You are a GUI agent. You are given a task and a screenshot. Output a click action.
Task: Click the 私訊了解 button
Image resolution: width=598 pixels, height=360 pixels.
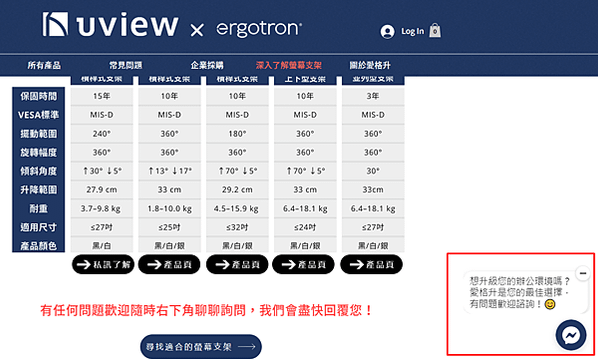tap(103, 264)
